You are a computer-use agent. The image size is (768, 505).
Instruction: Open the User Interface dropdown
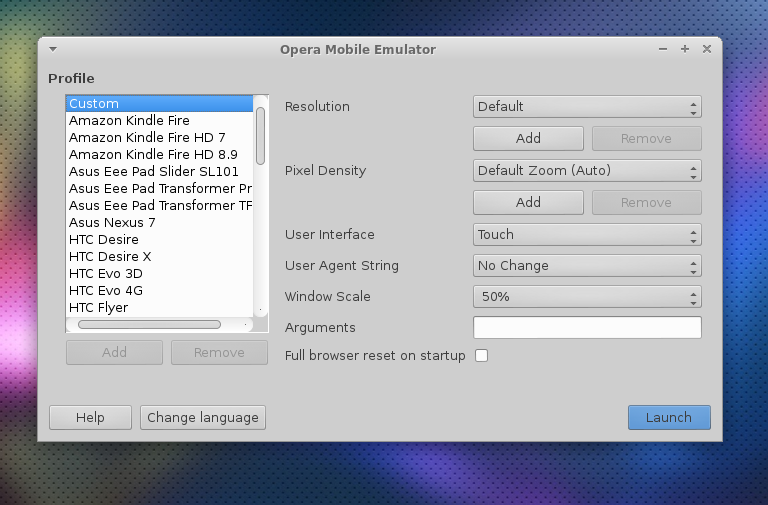(587, 235)
